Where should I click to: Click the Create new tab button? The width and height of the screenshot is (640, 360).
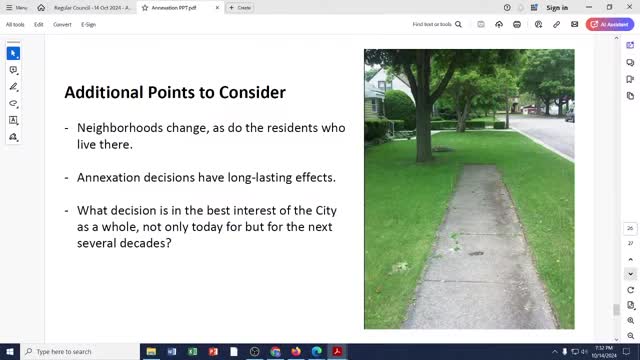point(240,8)
